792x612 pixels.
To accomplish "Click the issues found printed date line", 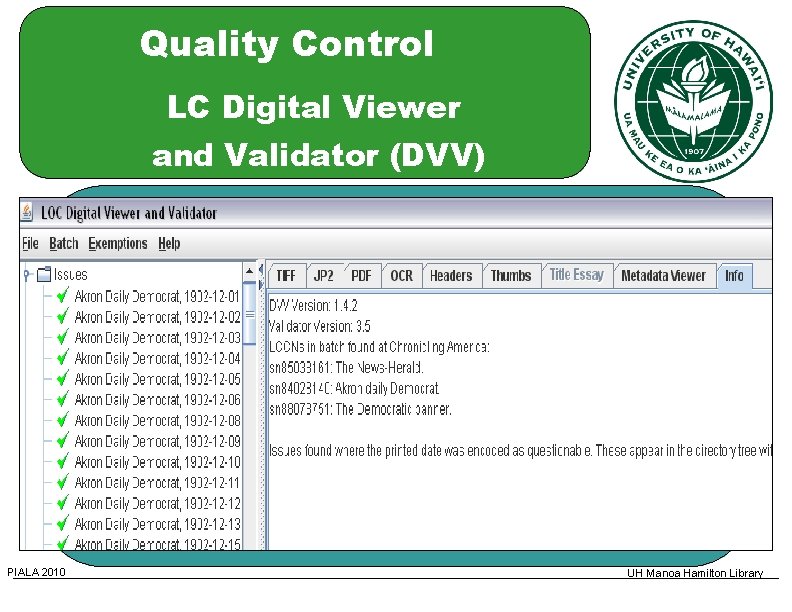I will (520, 450).
